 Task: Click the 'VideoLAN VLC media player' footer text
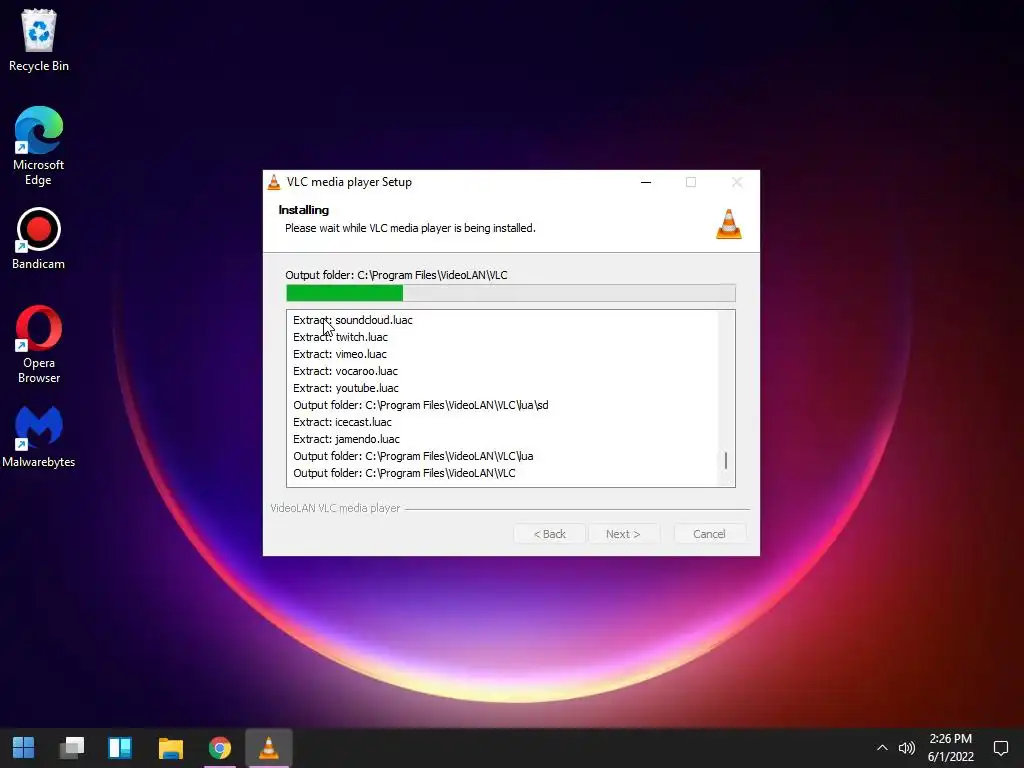pyautogui.click(x=335, y=508)
